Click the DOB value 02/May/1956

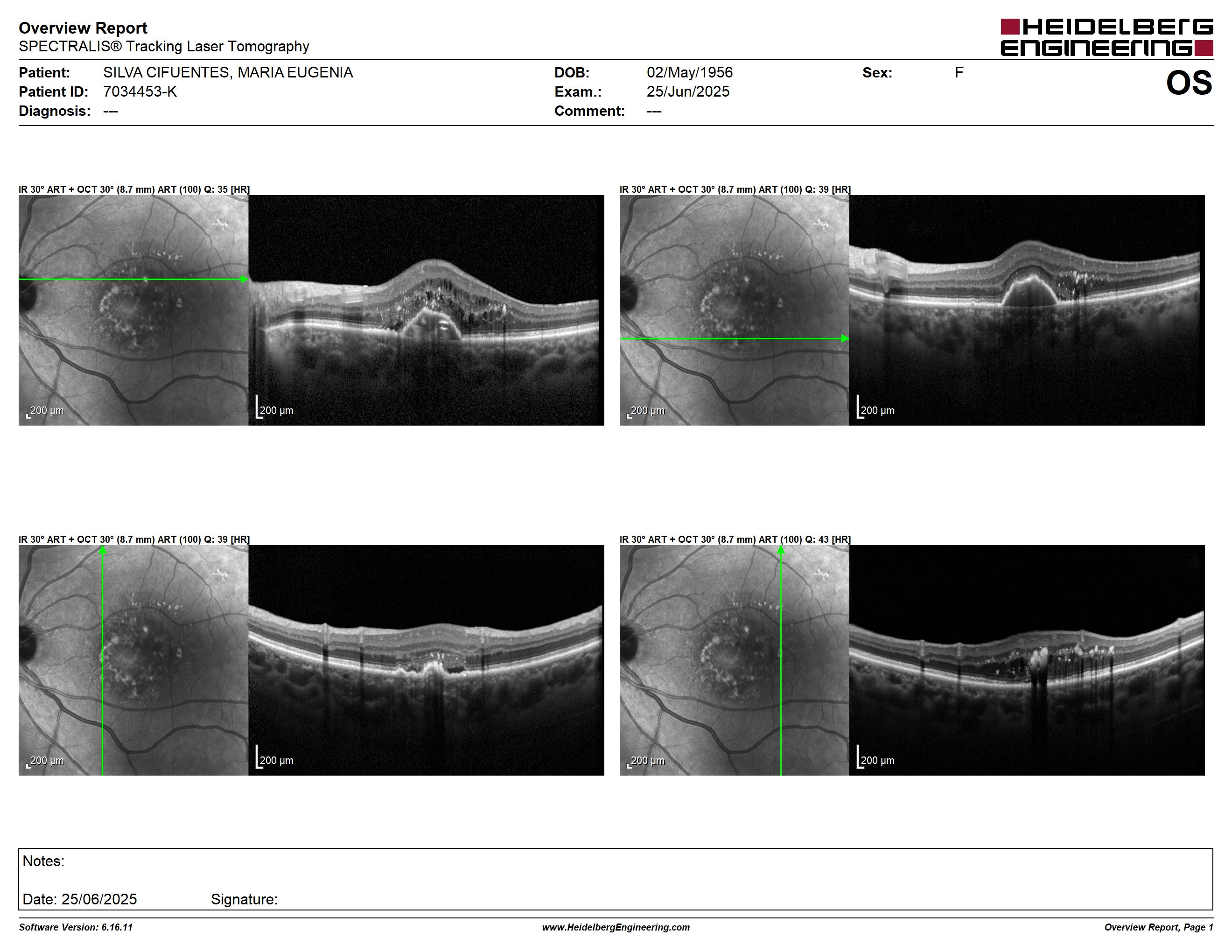click(x=689, y=72)
